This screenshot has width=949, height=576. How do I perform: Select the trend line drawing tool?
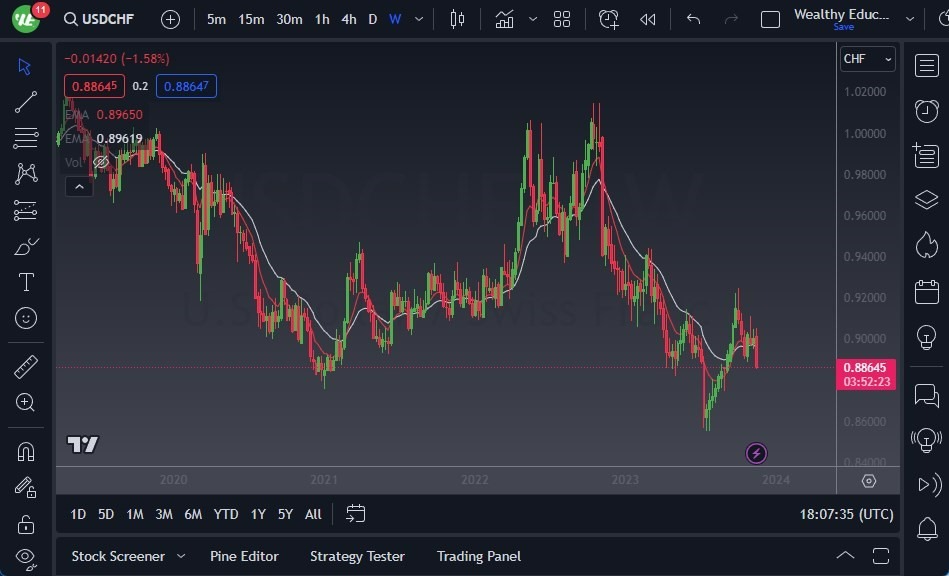26,101
